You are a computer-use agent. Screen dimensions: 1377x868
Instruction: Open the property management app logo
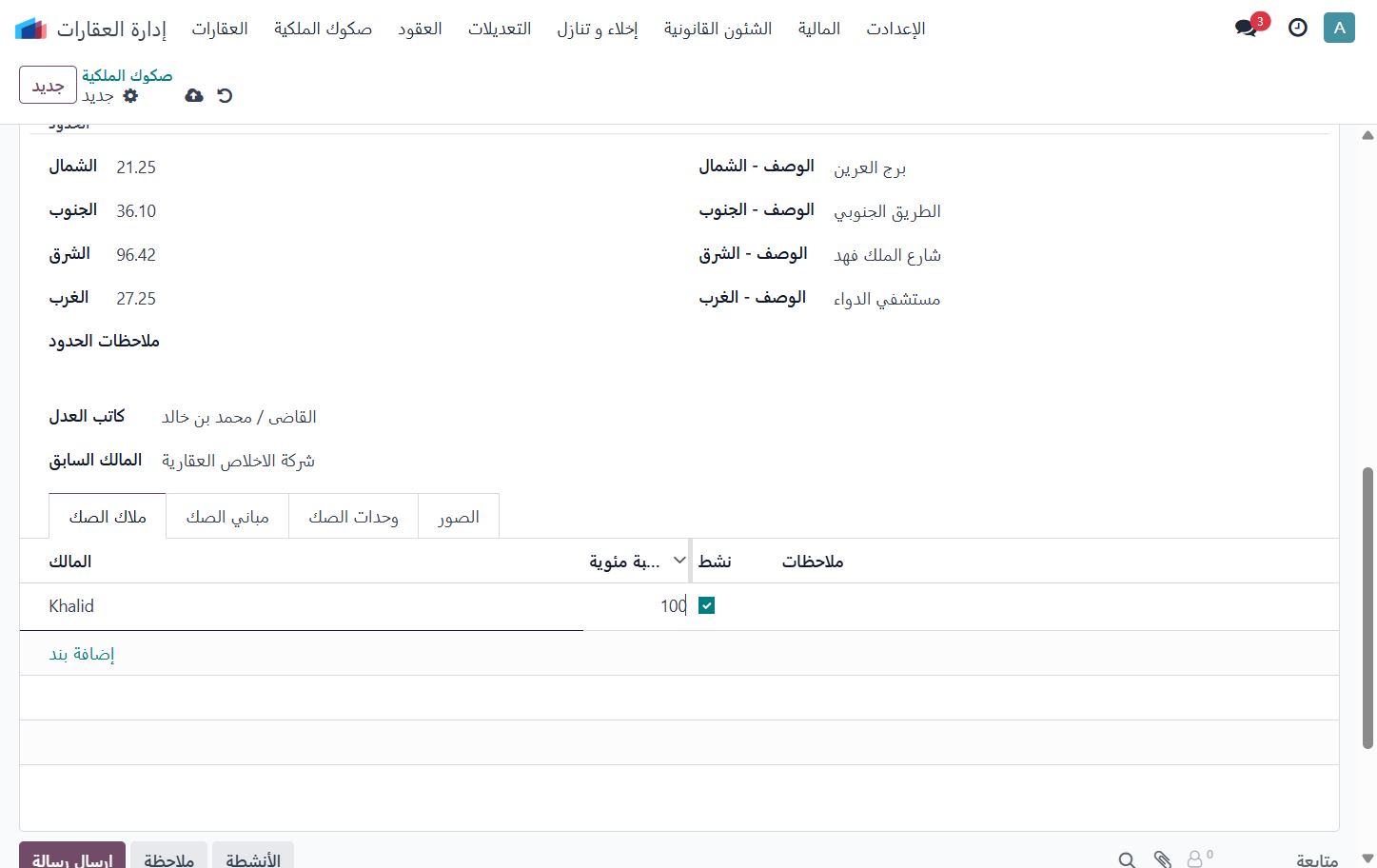click(x=31, y=29)
